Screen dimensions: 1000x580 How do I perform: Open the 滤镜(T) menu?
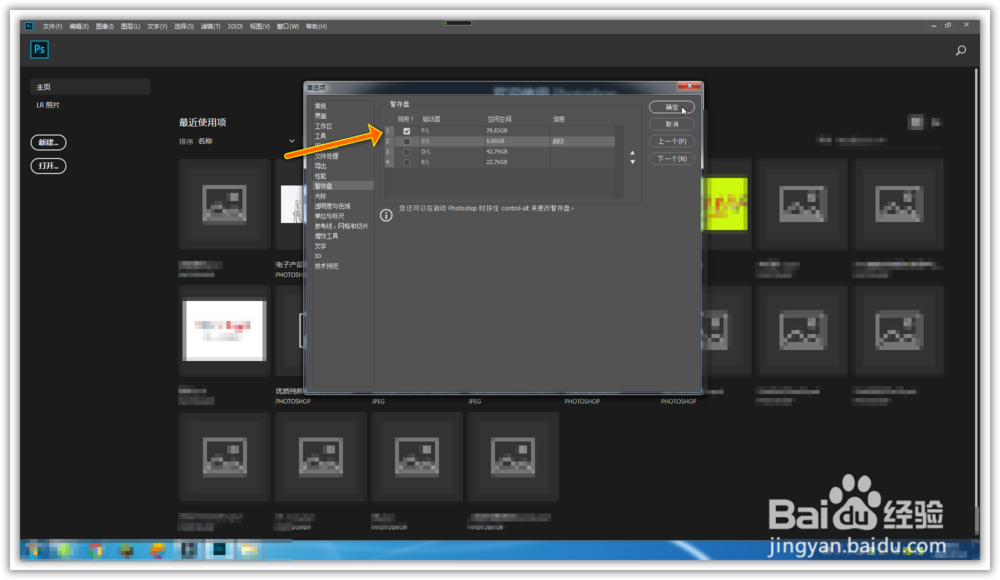(x=210, y=26)
